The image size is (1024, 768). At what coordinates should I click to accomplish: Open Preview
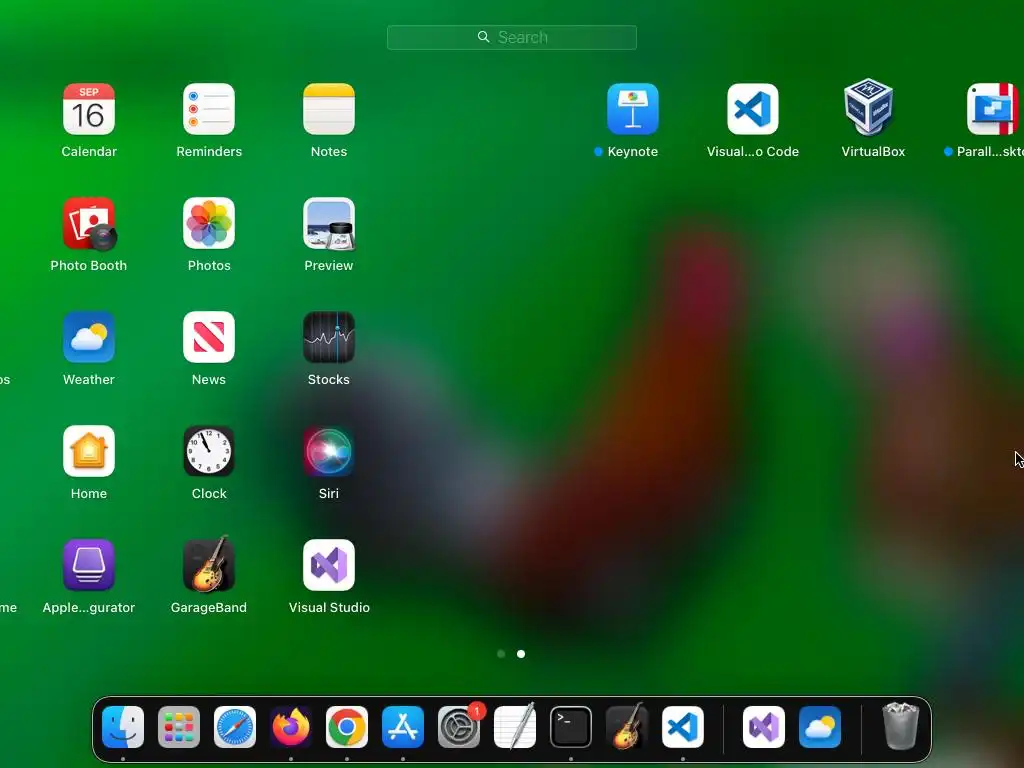point(329,223)
